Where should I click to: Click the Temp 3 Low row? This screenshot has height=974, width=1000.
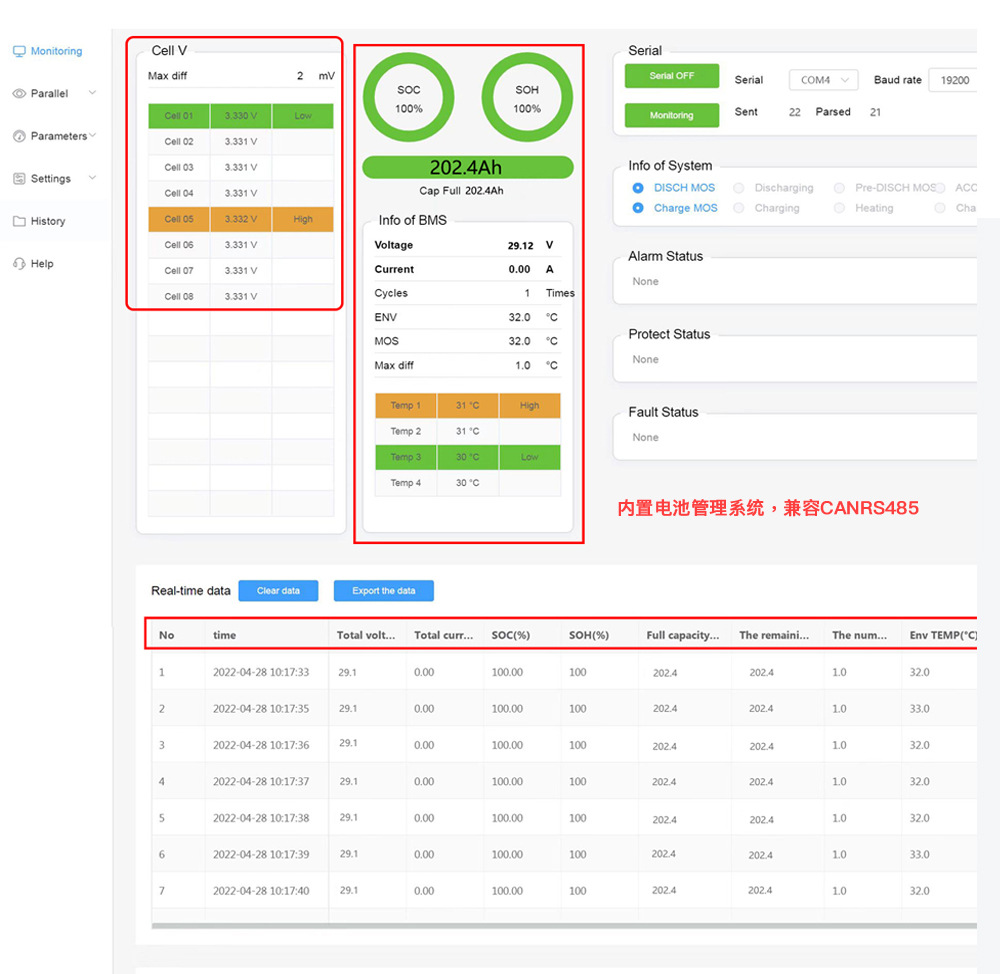(x=467, y=457)
